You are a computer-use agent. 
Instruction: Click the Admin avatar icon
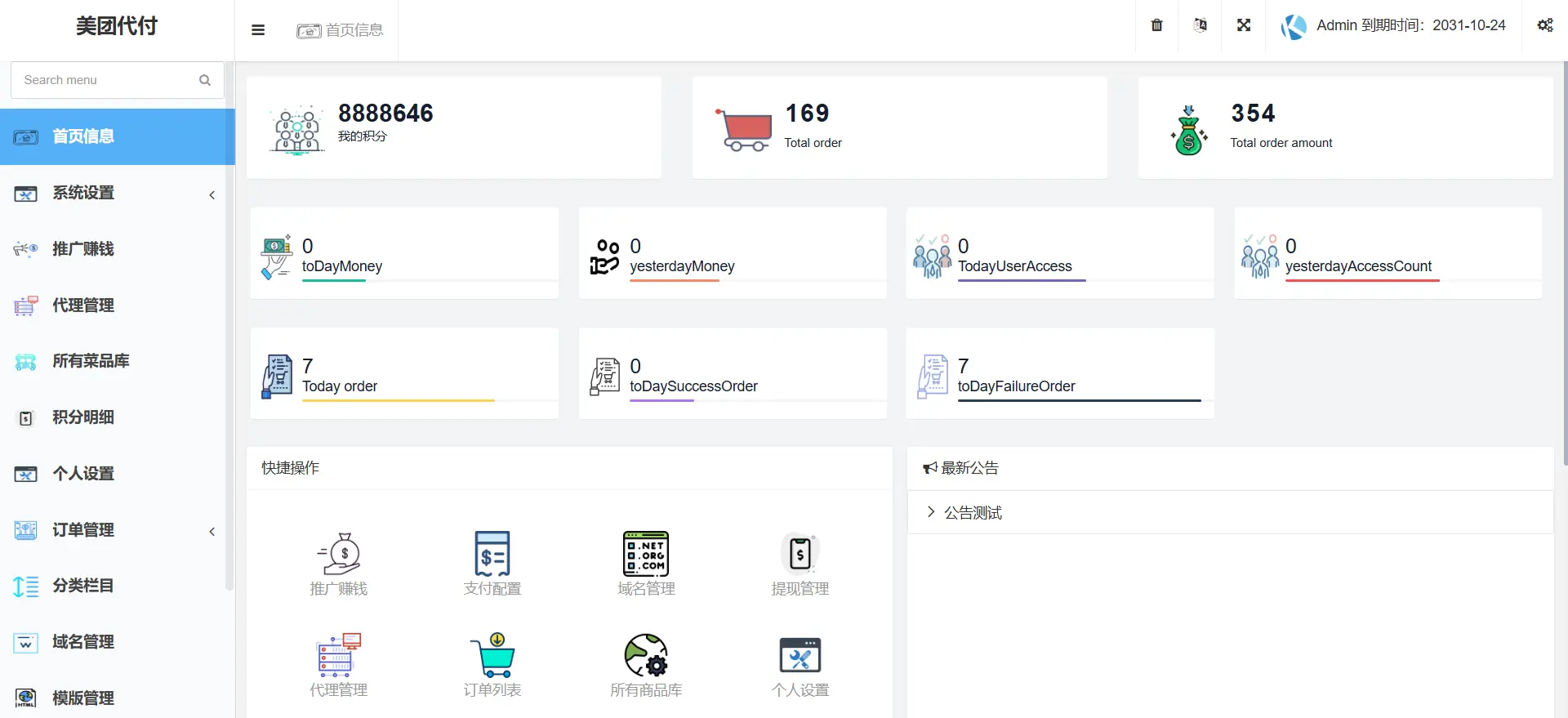(1294, 26)
